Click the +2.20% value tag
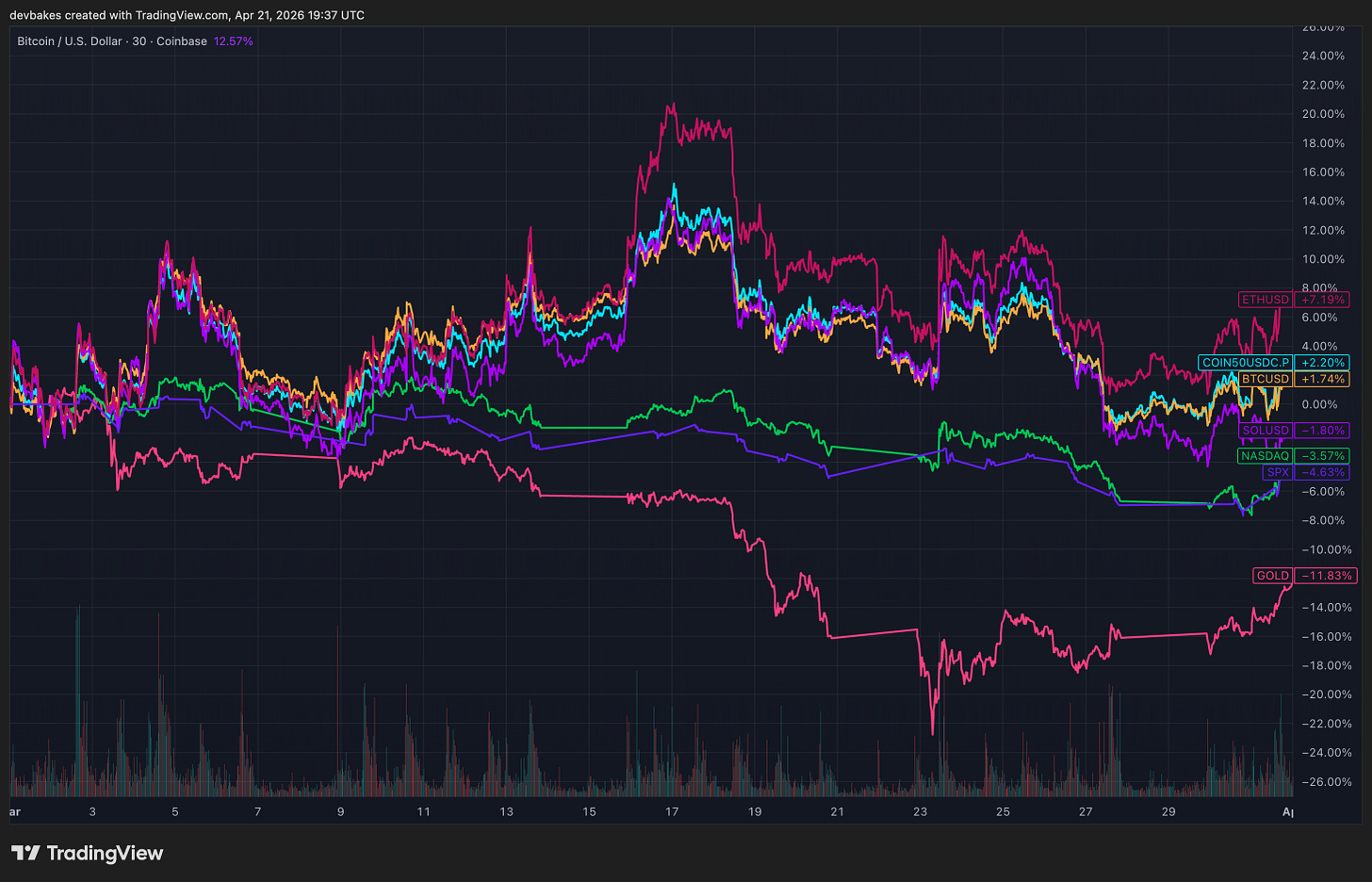This screenshot has height=882, width=1372. (1321, 363)
